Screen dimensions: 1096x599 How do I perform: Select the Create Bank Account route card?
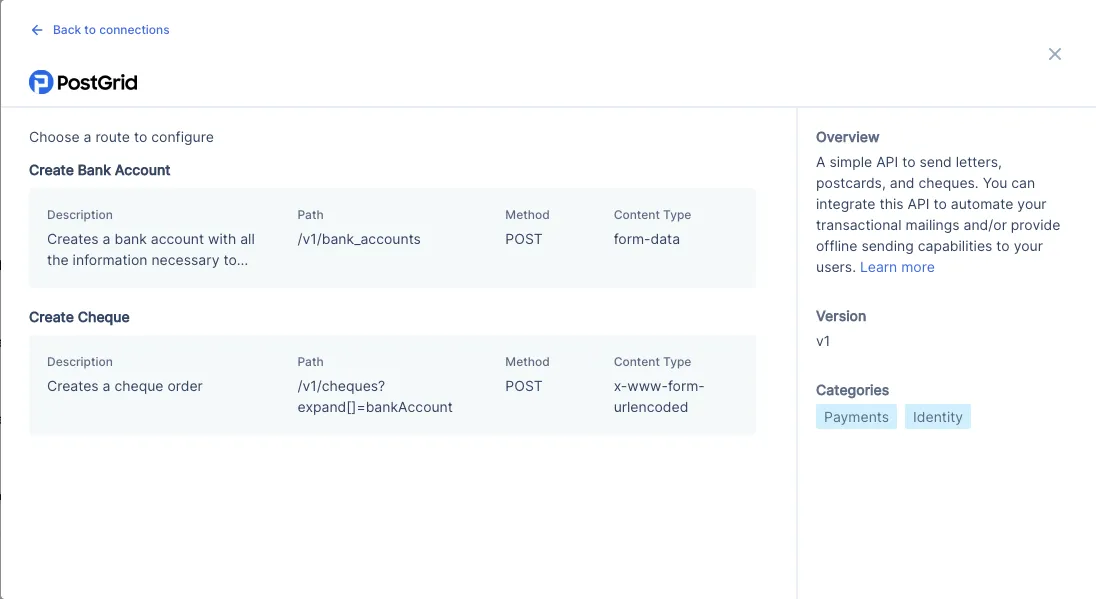(x=393, y=238)
